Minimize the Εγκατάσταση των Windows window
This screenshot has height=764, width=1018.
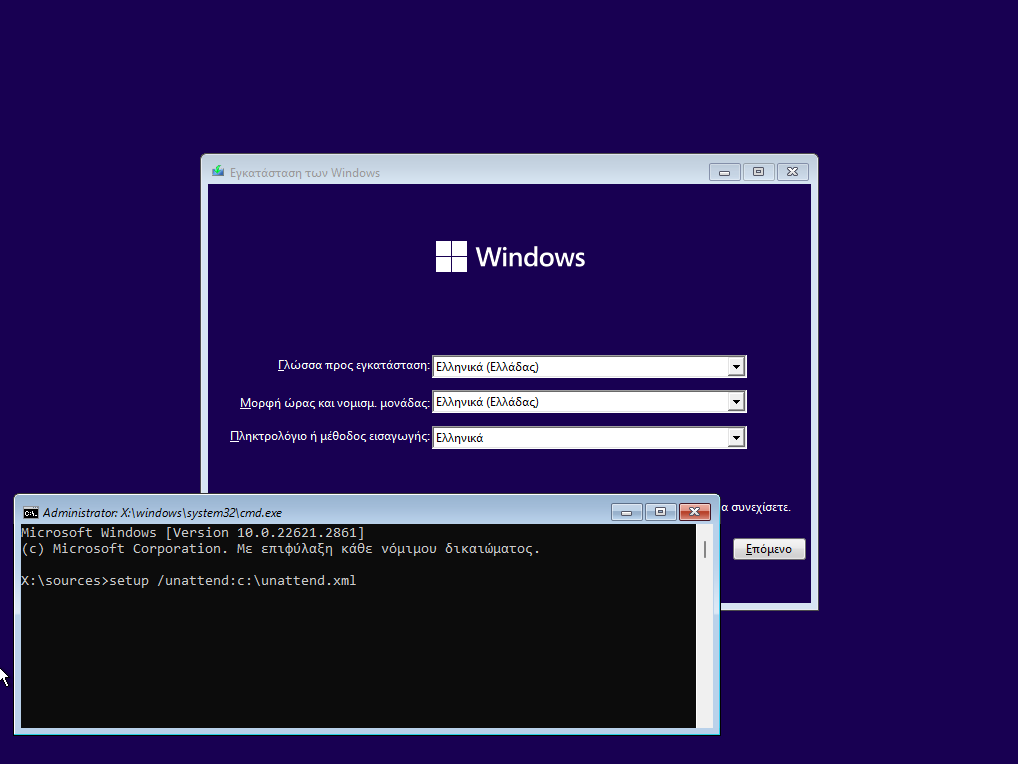point(725,172)
